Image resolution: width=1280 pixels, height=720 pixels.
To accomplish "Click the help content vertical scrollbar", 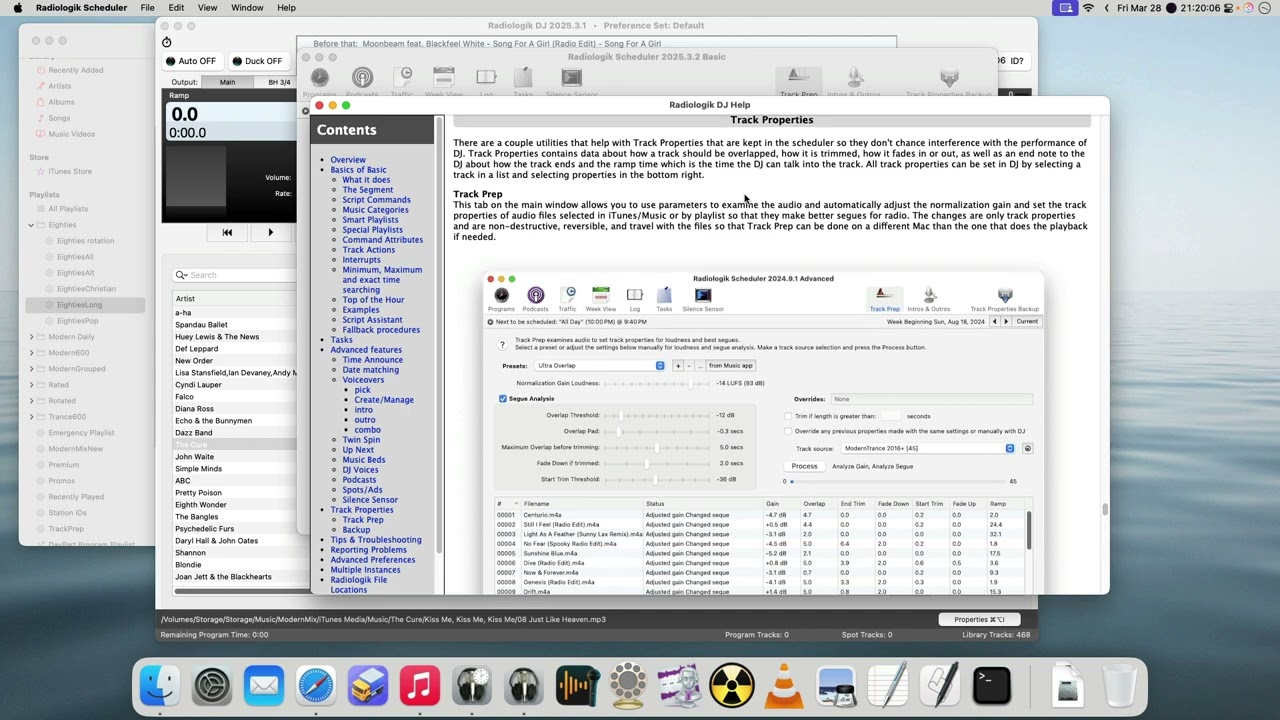I will coord(1105,509).
